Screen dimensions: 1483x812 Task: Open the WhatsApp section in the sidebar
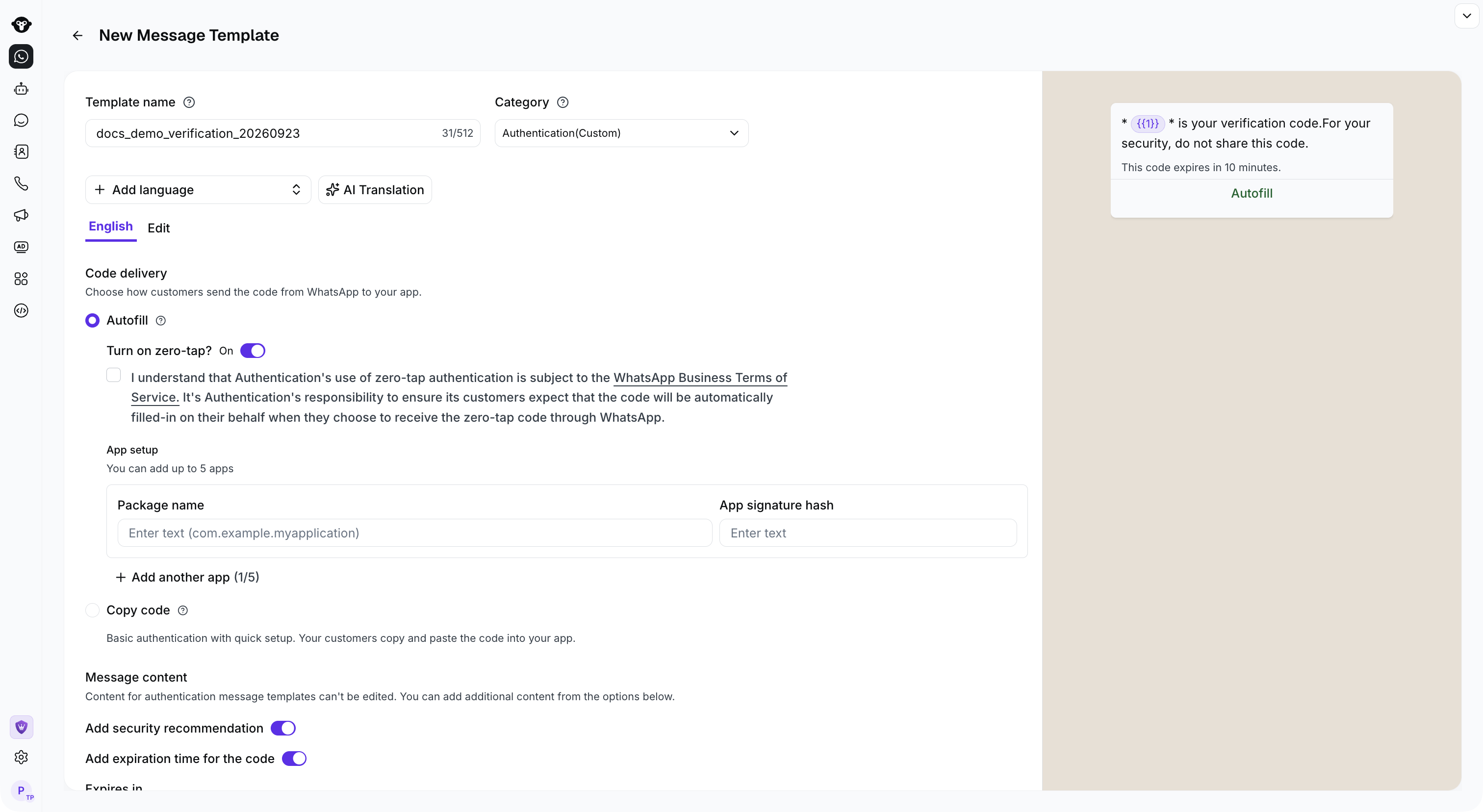21,56
